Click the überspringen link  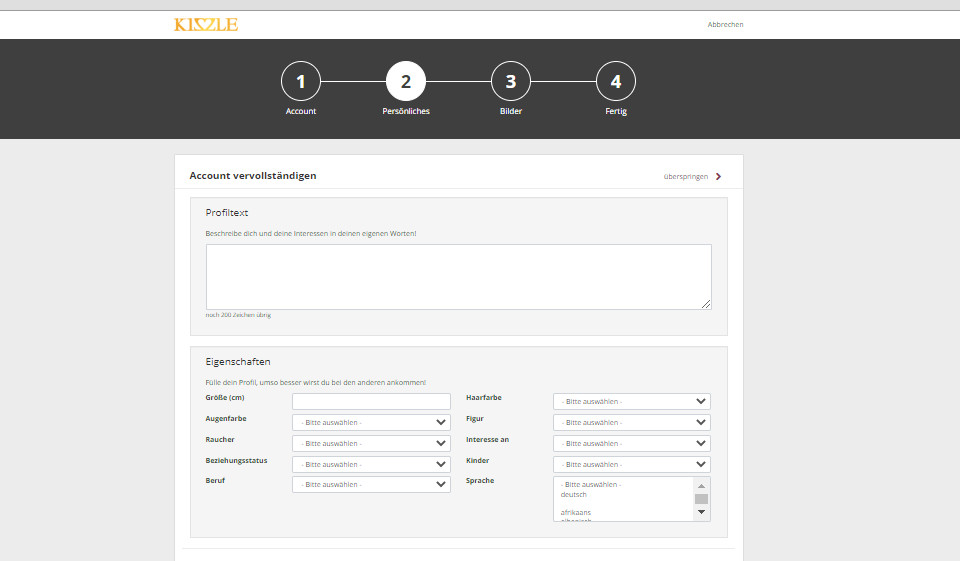[685, 177]
